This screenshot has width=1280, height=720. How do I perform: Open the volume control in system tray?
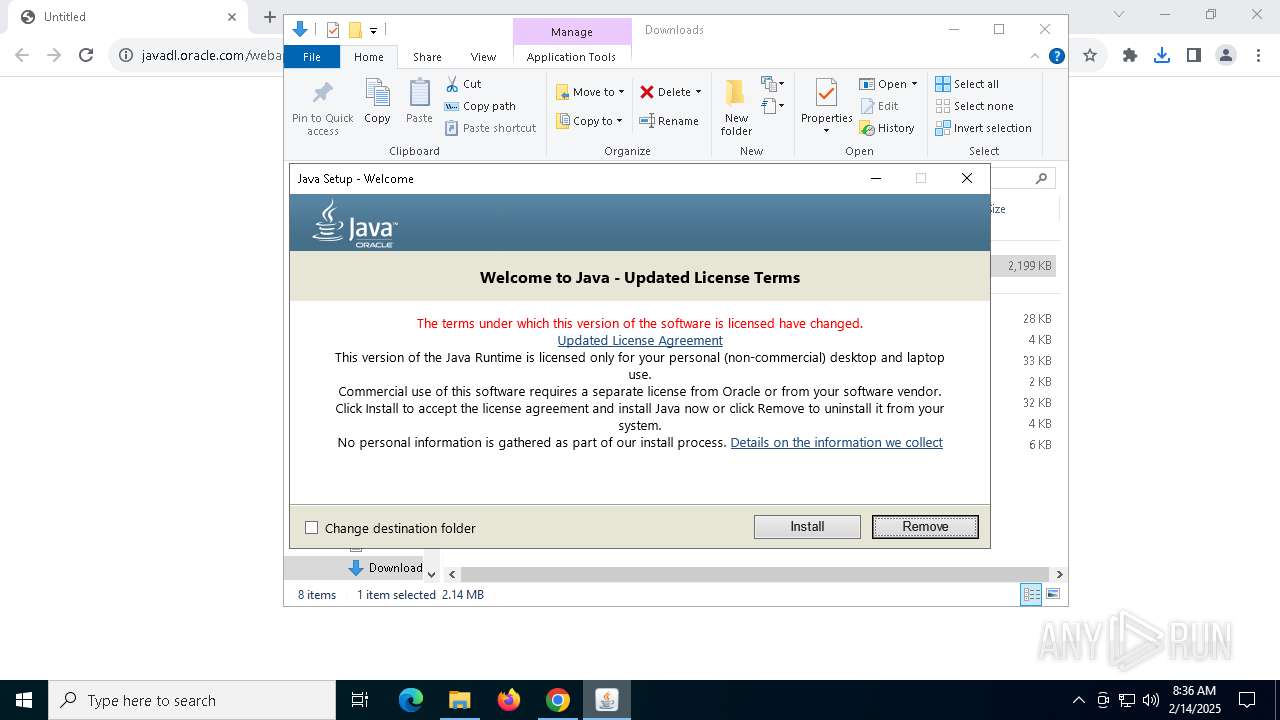[x=1150, y=700]
